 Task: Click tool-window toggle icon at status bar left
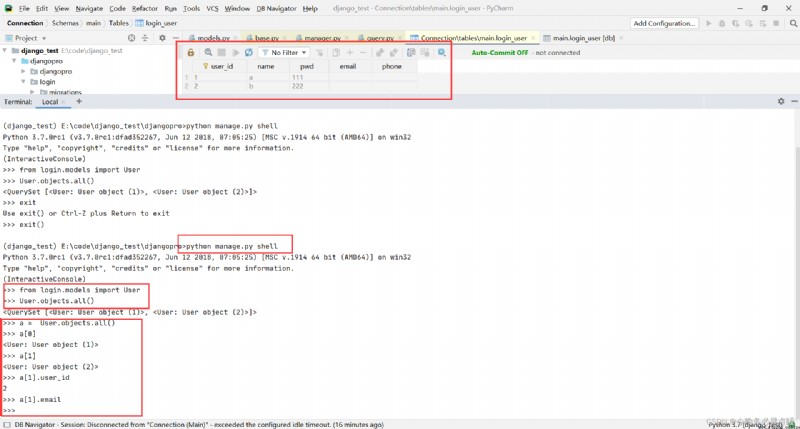click(7, 424)
